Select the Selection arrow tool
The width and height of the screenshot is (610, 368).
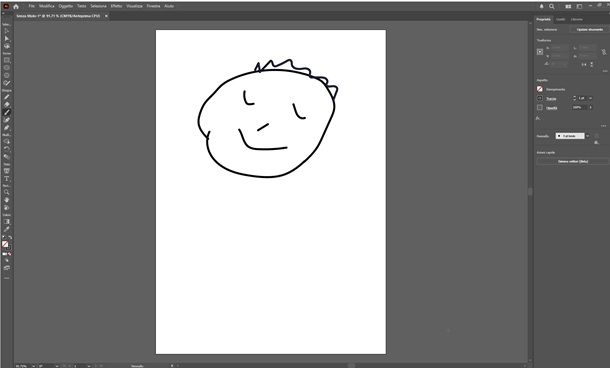(x=7, y=31)
